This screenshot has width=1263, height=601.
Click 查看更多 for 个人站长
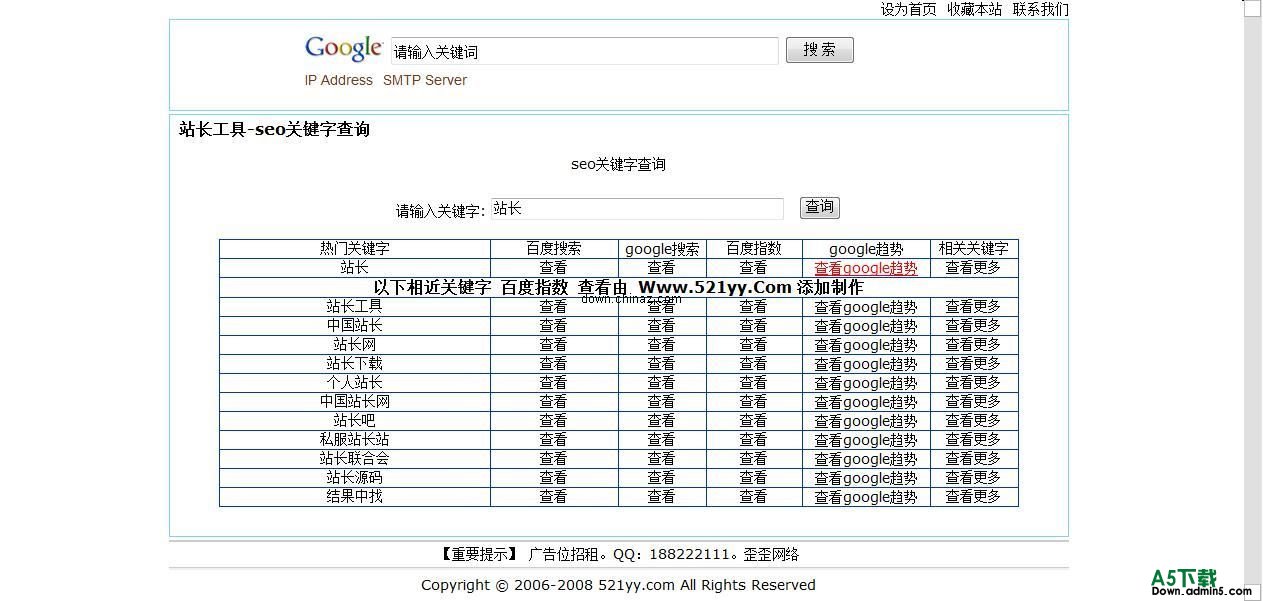click(972, 382)
